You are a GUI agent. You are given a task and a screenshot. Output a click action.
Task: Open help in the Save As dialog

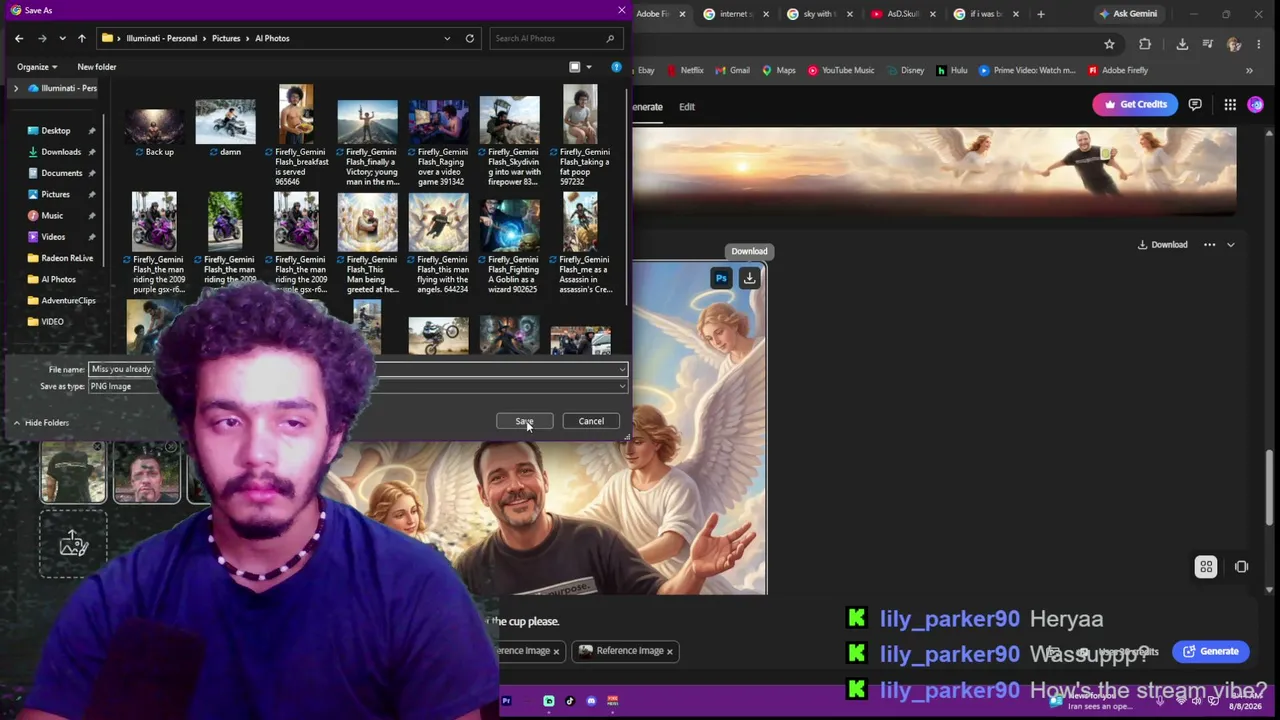pyautogui.click(x=616, y=67)
